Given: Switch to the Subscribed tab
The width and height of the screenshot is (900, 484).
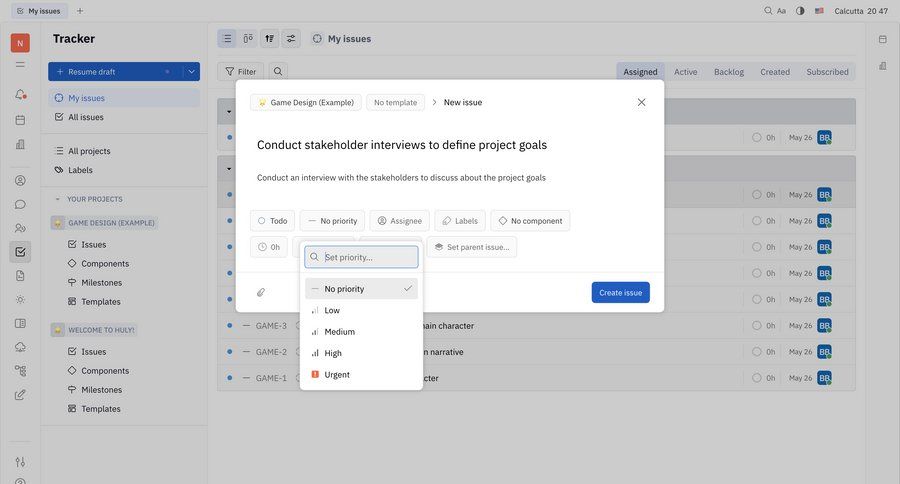Looking at the screenshot, I should [827, 72].
